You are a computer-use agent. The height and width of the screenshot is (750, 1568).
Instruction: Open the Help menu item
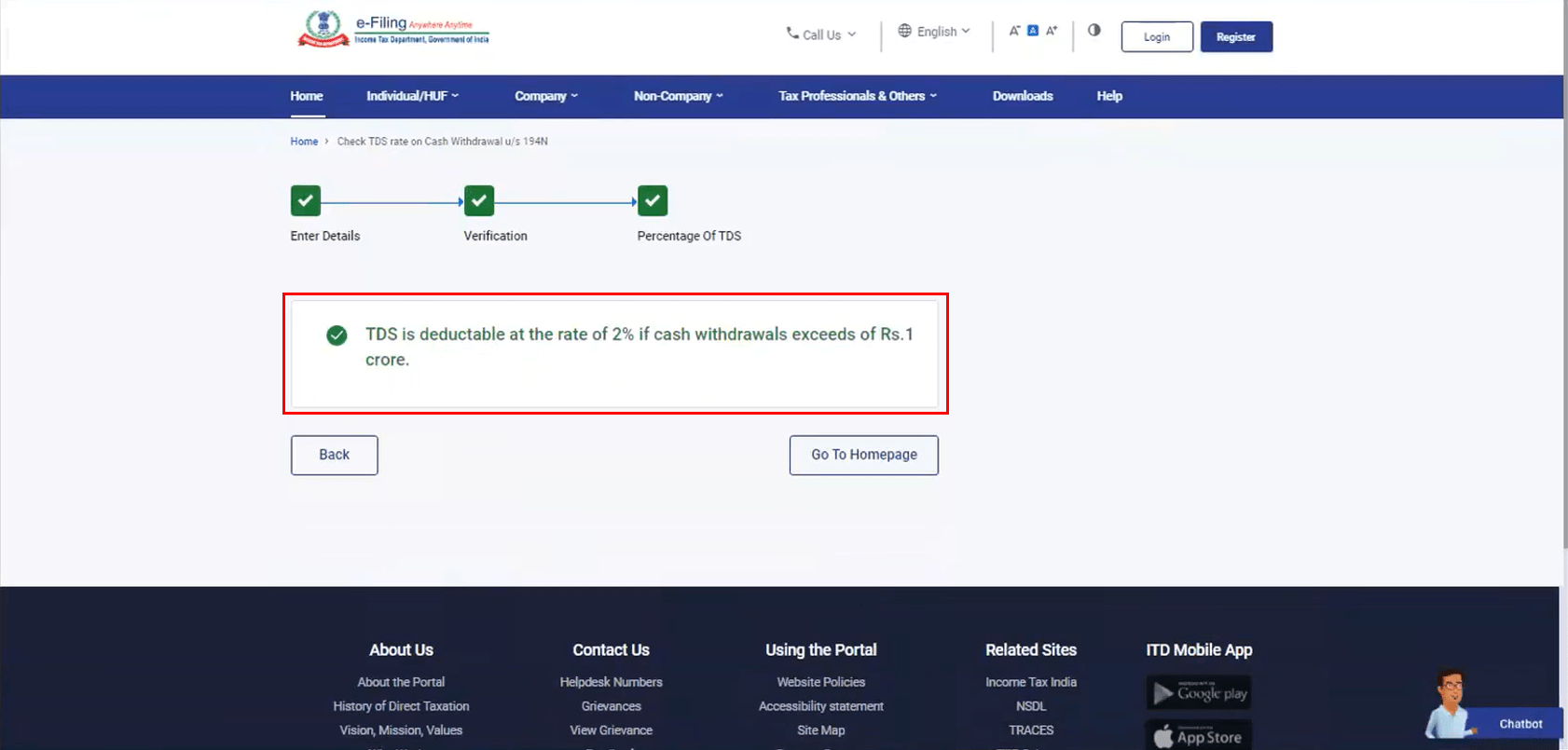coord(1109,96)
